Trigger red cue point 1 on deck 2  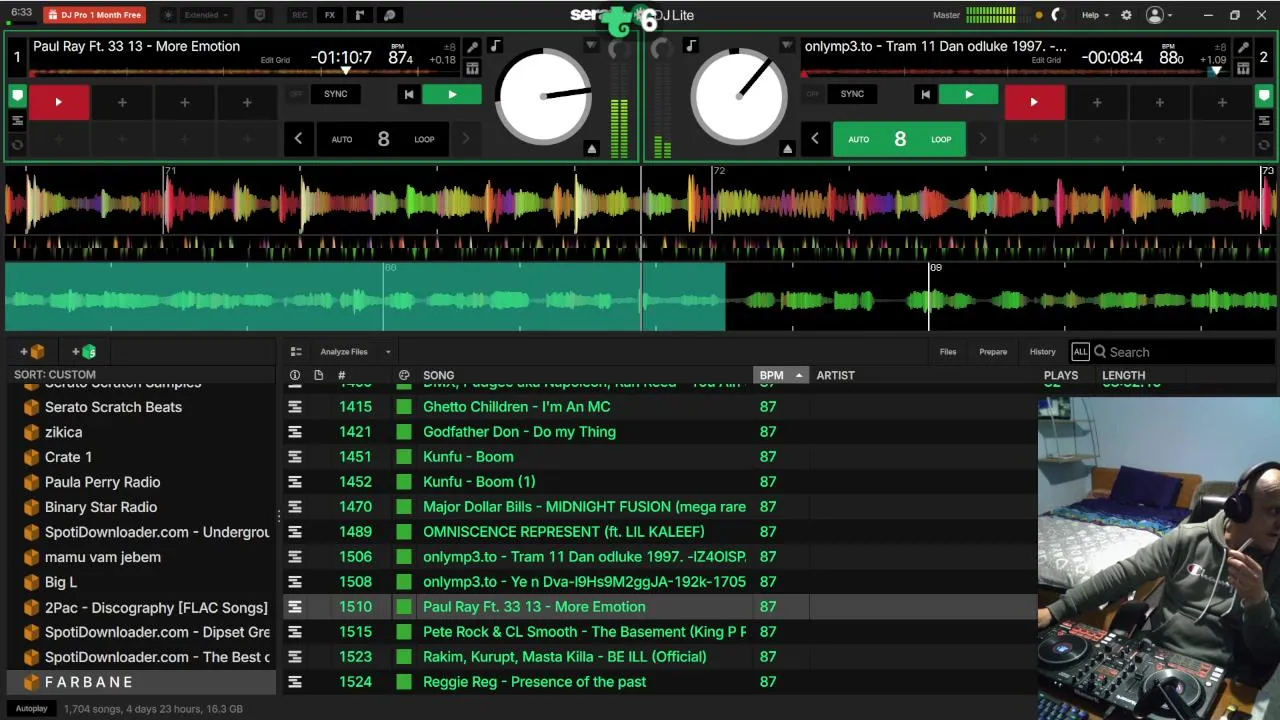[x=1034, y=102]
